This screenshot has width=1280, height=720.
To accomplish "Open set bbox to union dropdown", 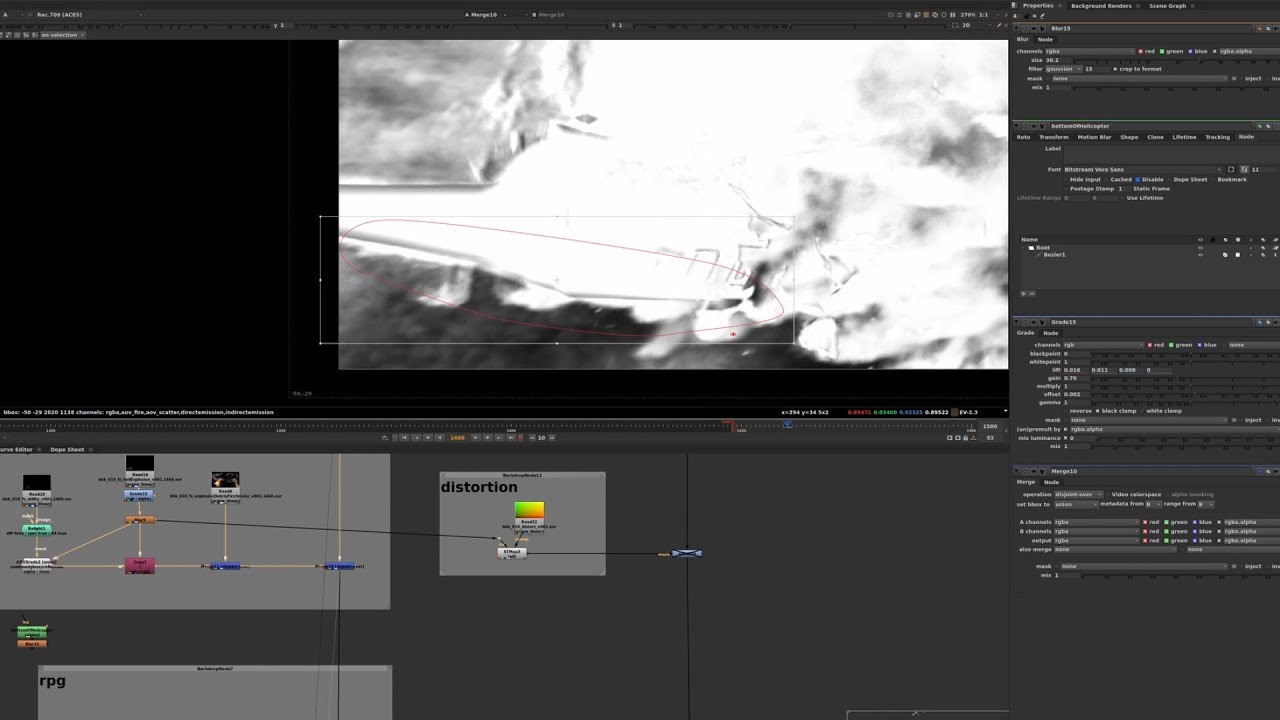I will pos(1076,504).
